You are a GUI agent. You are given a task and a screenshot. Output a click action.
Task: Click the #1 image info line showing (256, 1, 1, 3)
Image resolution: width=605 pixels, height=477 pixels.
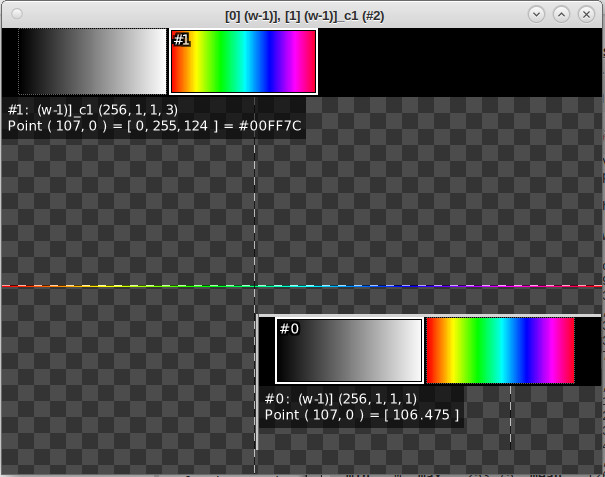point(93,109)
